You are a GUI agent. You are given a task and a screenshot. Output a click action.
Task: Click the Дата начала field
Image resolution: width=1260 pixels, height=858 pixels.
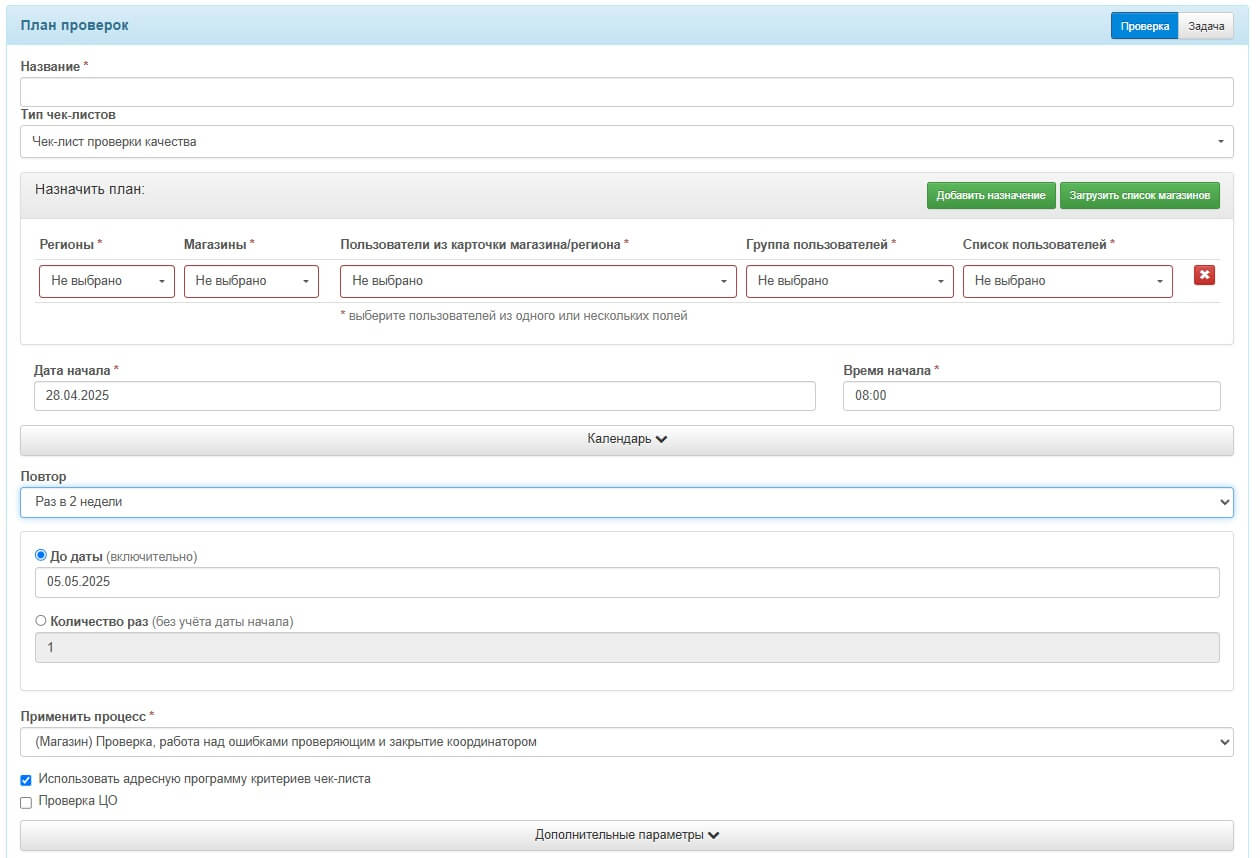pos(424,396)
